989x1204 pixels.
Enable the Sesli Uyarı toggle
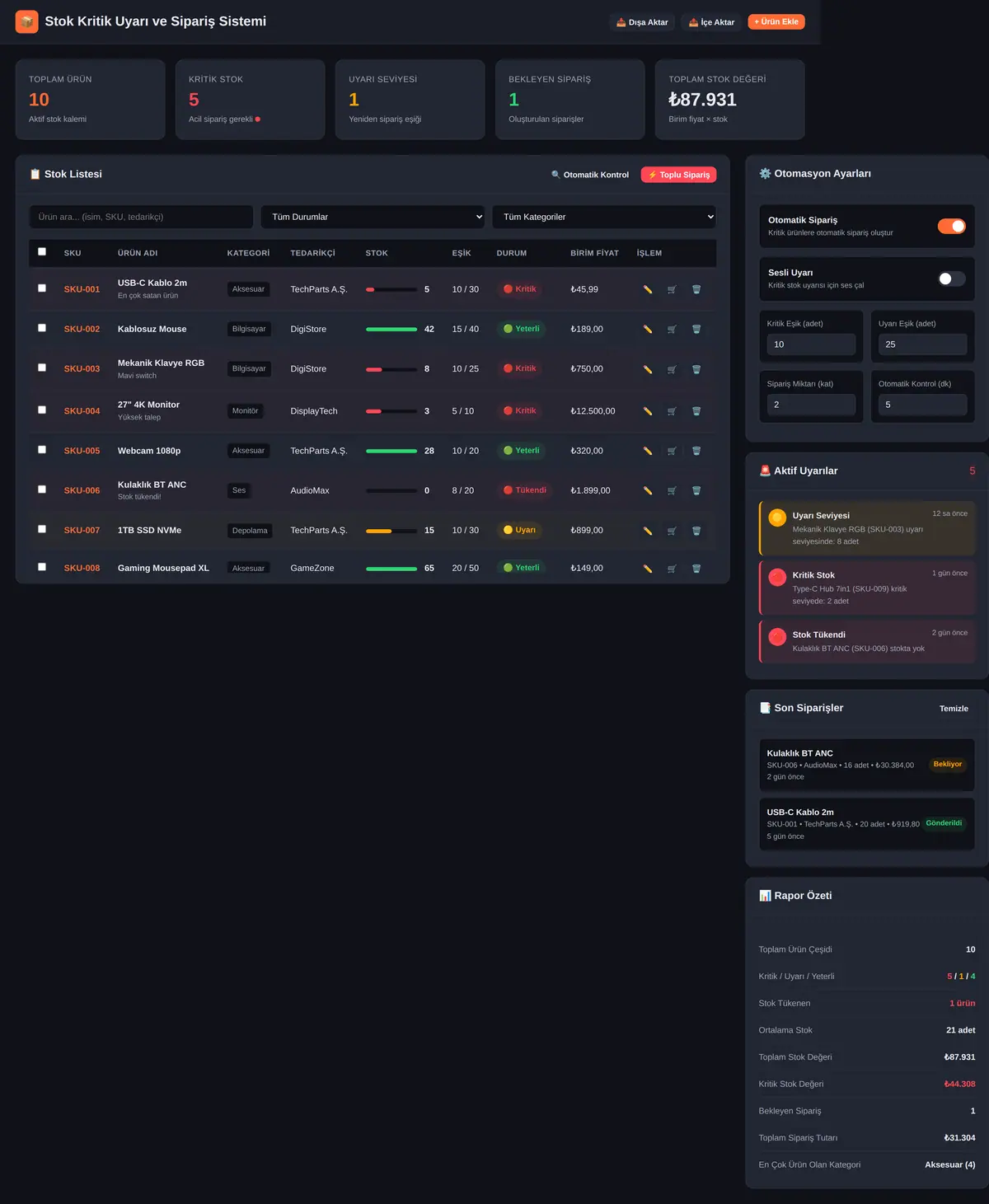click(951, 279)
